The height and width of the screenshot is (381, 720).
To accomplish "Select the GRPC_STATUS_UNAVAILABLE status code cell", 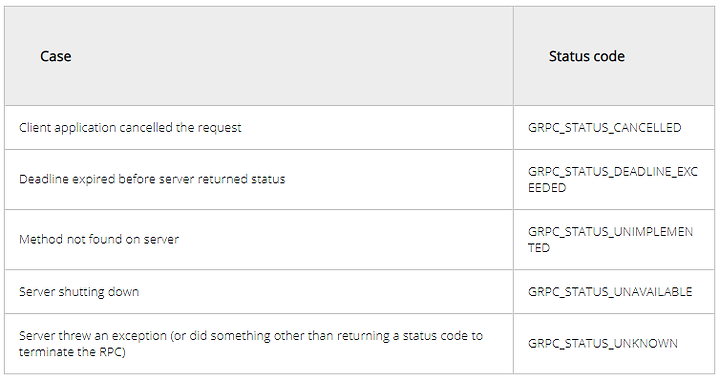I will tap(614, 292).
